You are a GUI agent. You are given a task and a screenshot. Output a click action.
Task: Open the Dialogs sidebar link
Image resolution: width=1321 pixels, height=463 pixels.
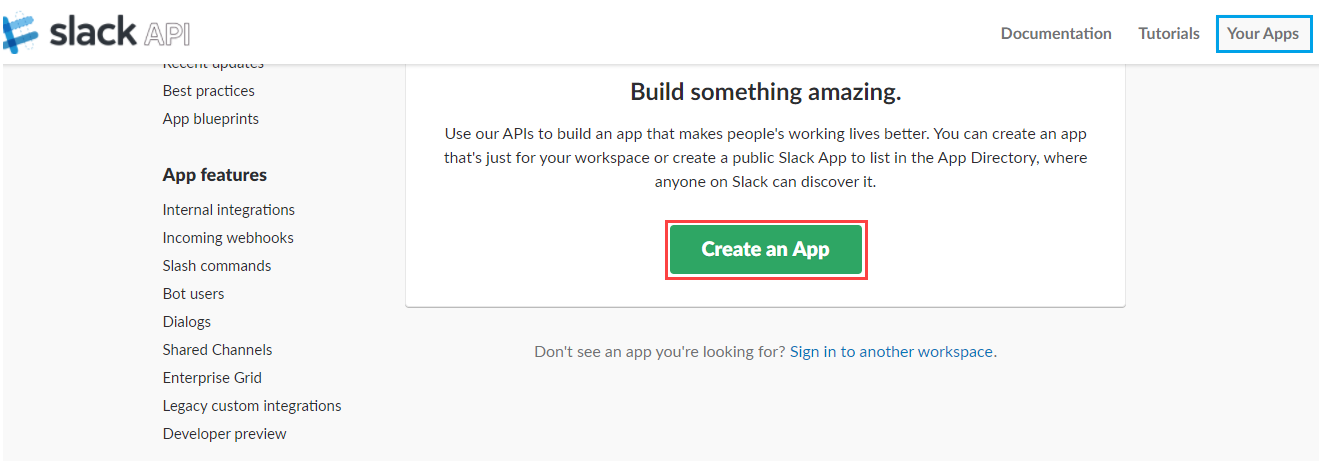[186, 322]
